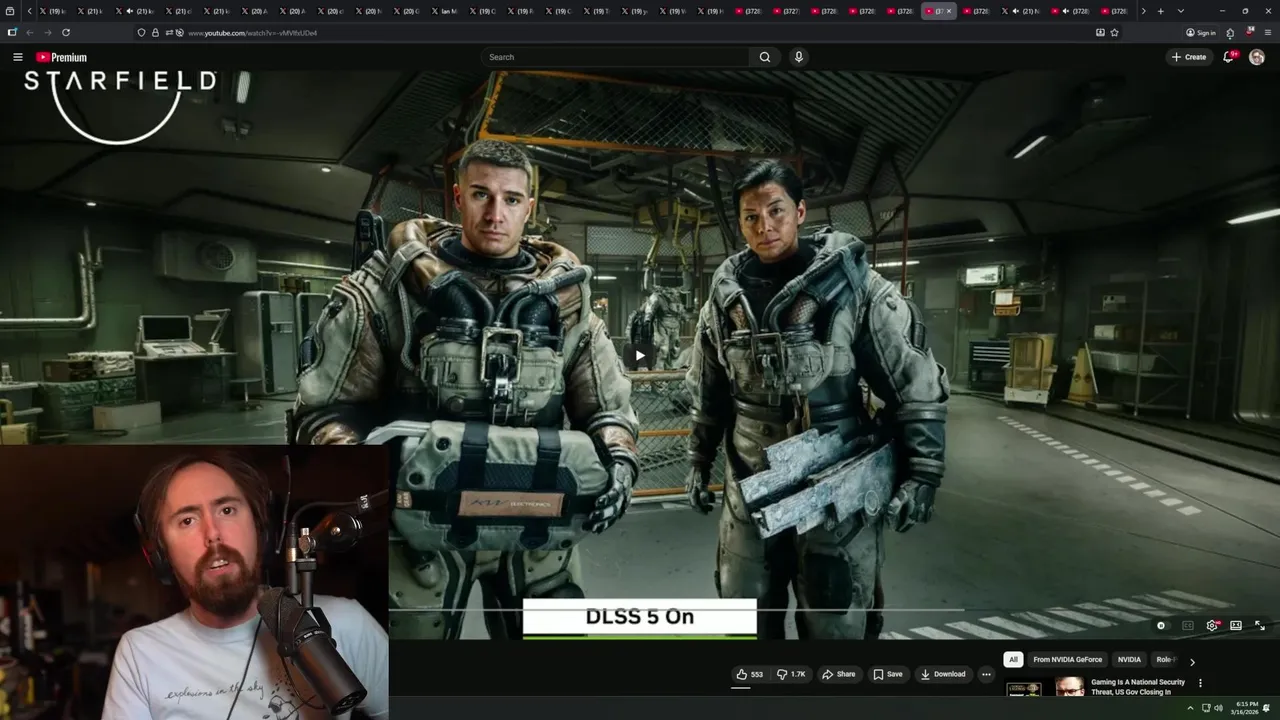Open the uBlock extension icon
The image size is (1280, 720).
pyautogui.click(x=1249, y=32)
